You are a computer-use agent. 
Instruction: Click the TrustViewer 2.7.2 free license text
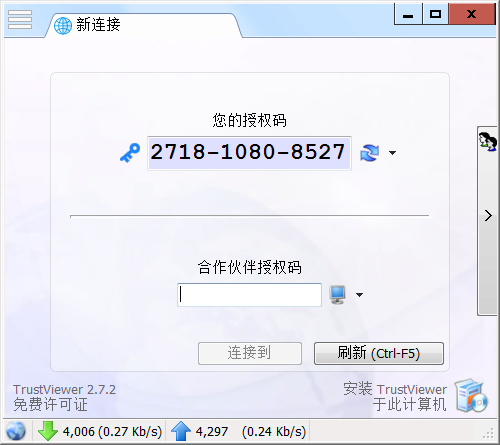tap(64, 397)
